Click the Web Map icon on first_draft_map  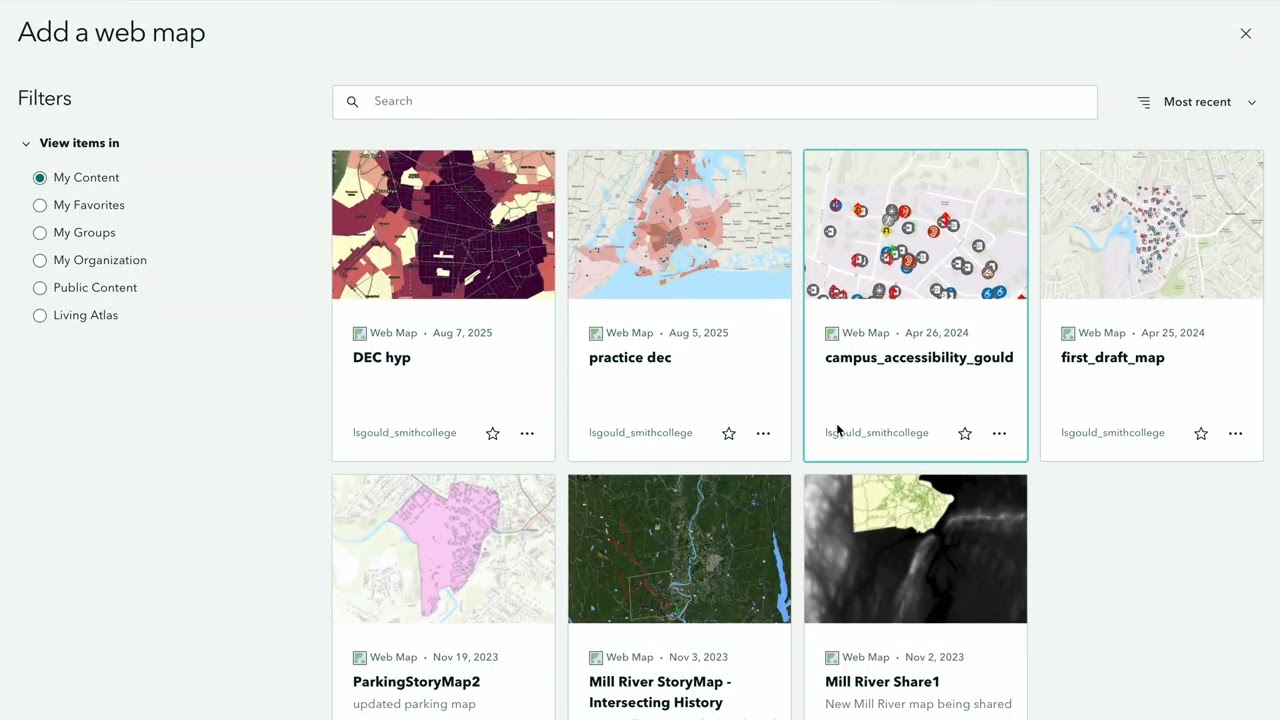pyautogui.click(x=1067, y=333)
